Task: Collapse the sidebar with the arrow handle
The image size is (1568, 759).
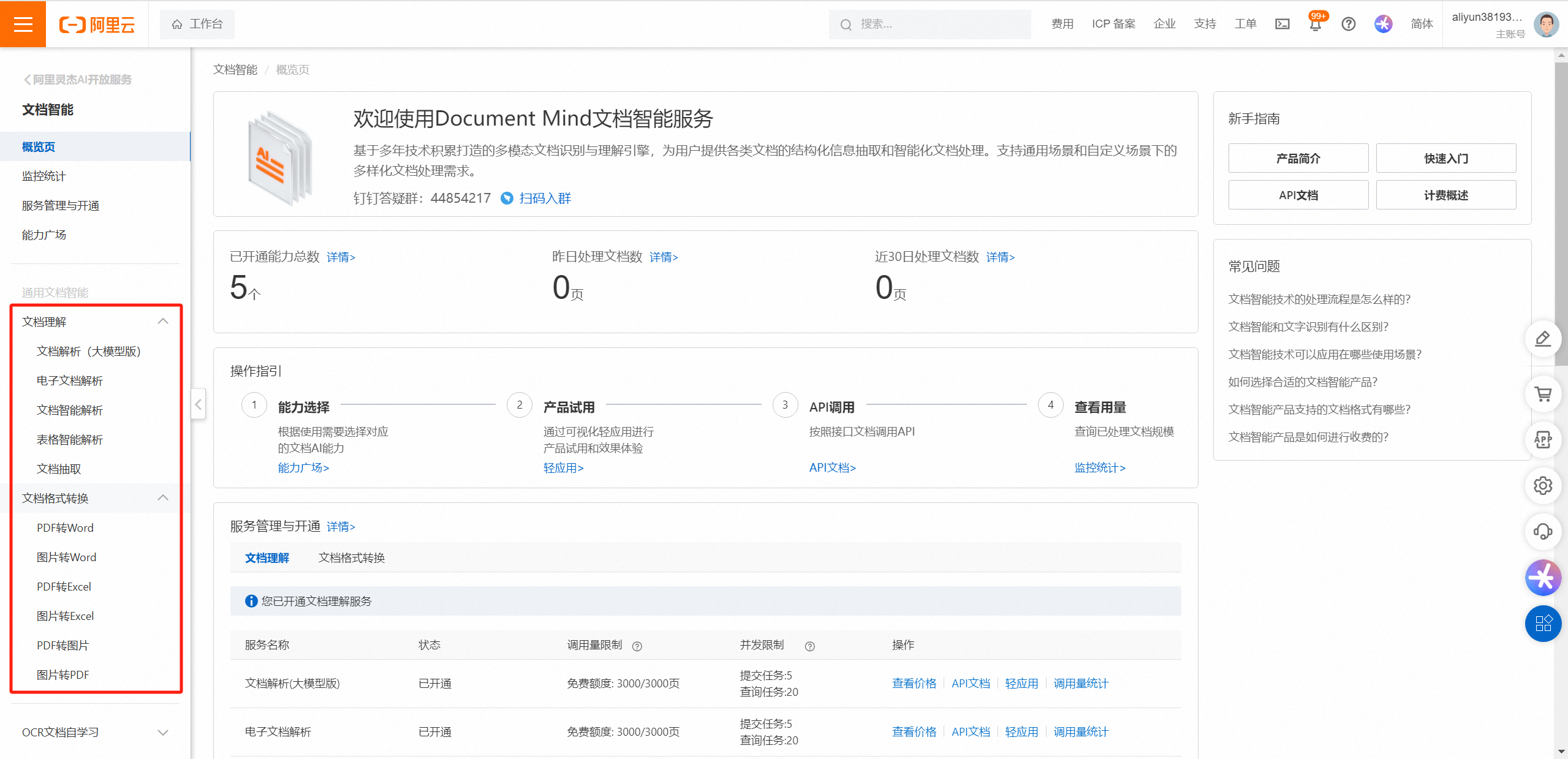Action: click(198, 404)
